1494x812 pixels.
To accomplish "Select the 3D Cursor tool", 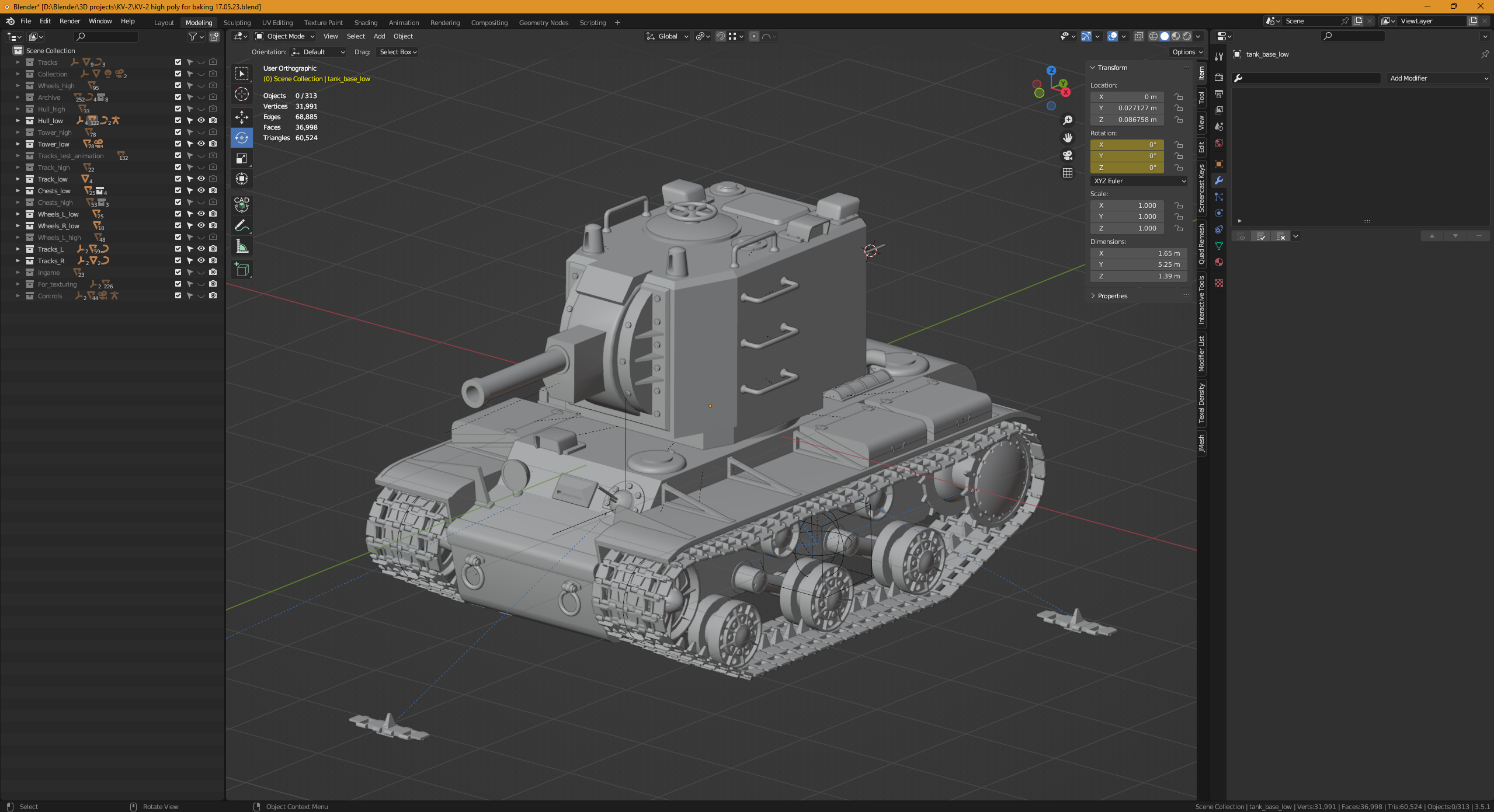I will tap(241, 95).
